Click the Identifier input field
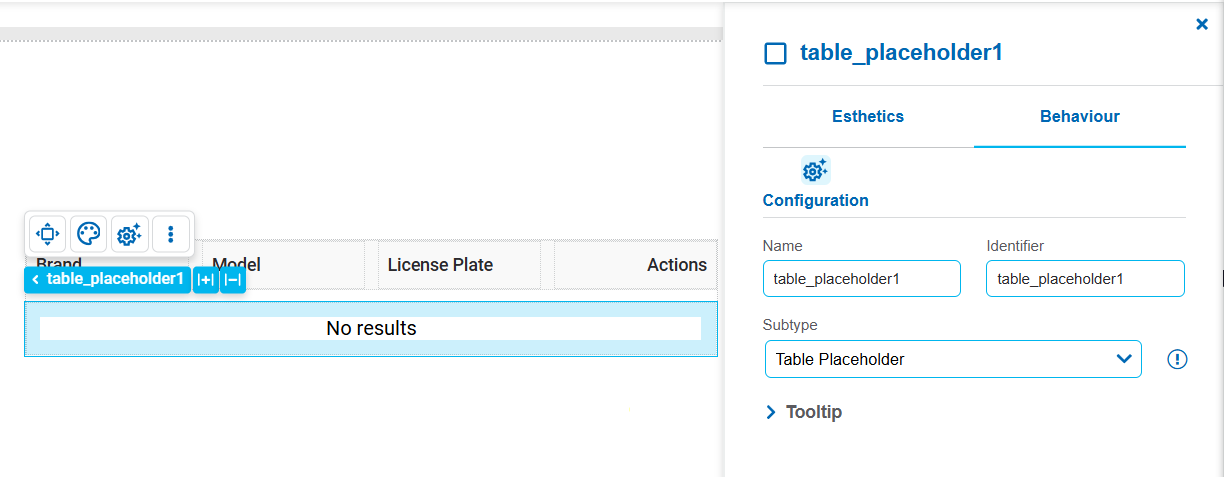The image size is (1224, 477). [1085, 279]
